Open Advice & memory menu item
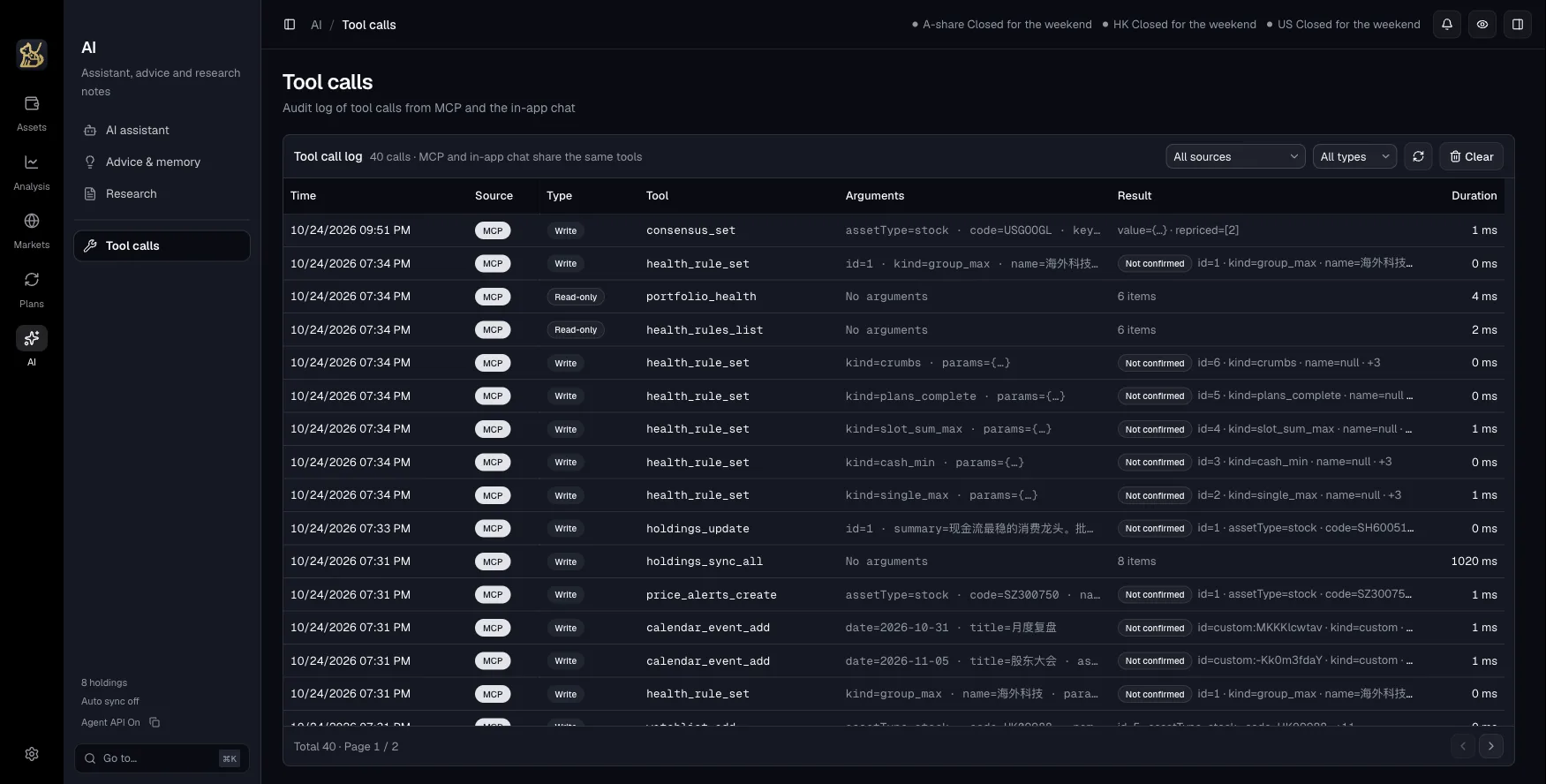The image size is (1546, 784). coord(162,162)
